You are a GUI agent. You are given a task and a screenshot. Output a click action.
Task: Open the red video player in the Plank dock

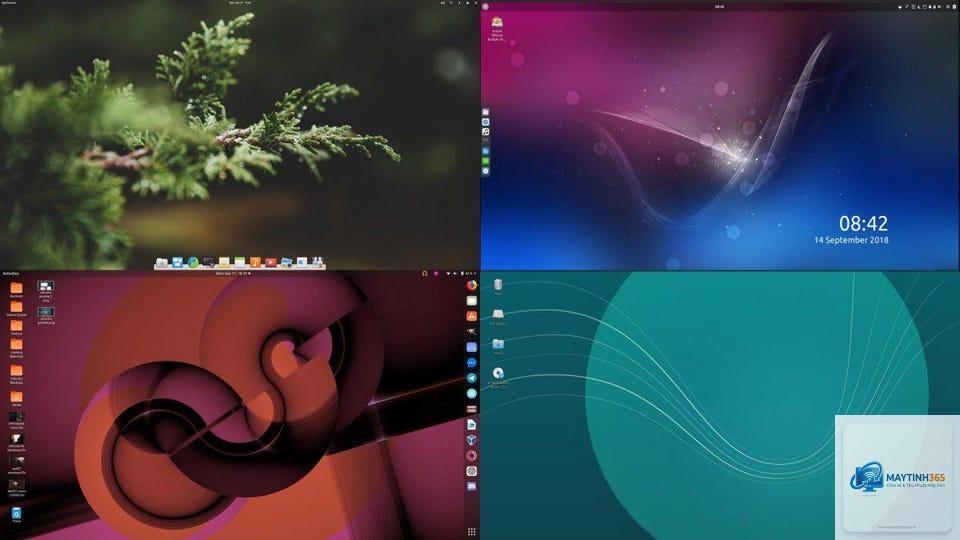[x=271, y=263]
